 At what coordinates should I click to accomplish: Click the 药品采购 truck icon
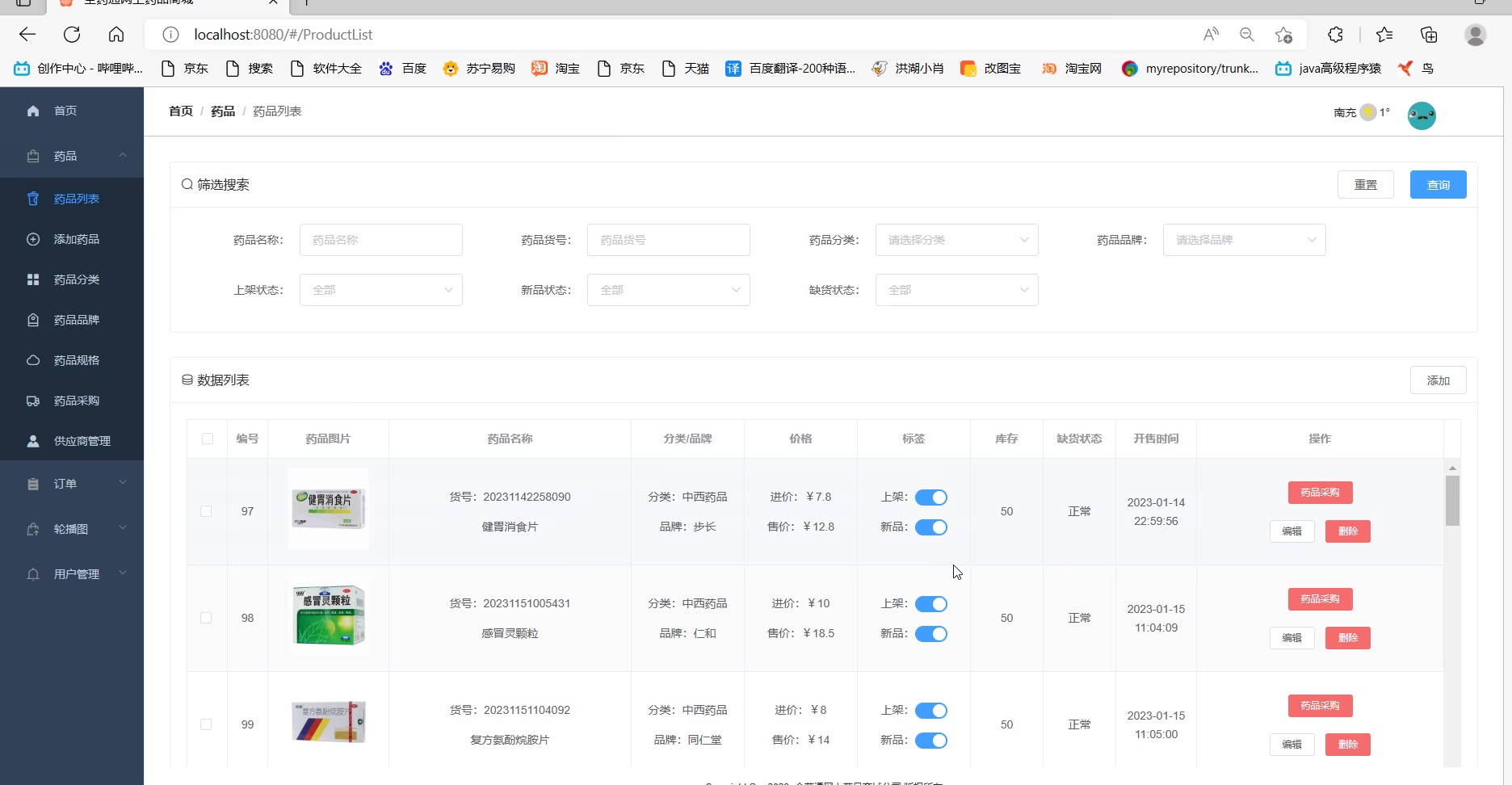[x=33, y=401]
